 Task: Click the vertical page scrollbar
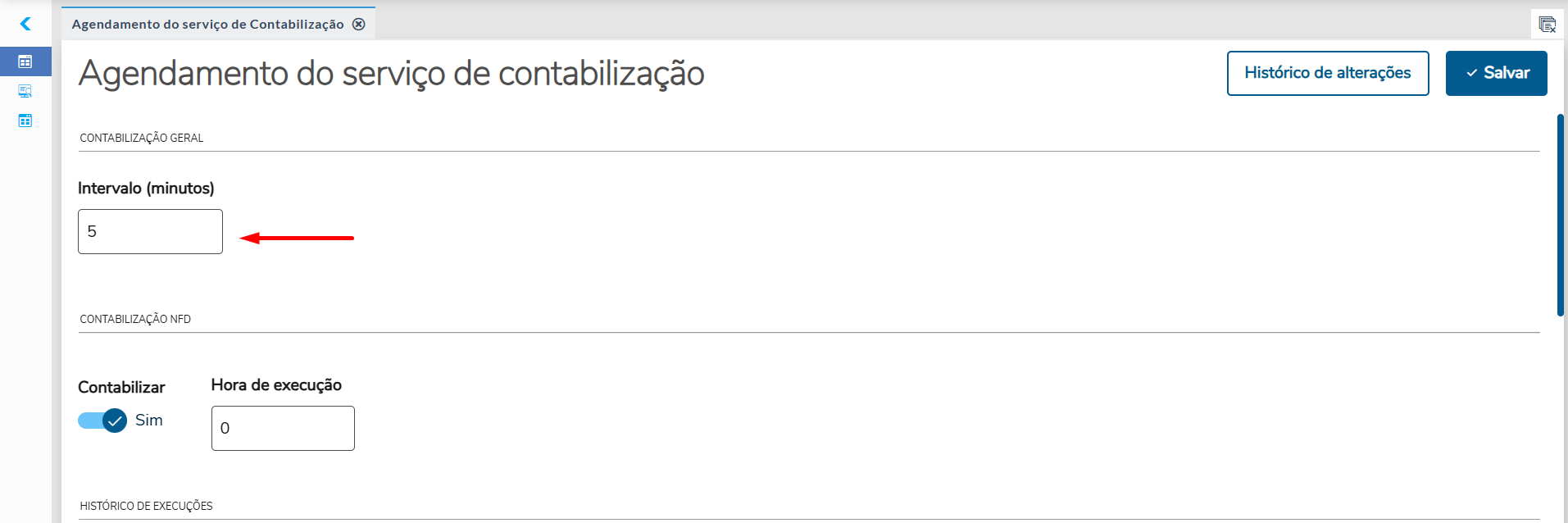[x=1560, y=215]
